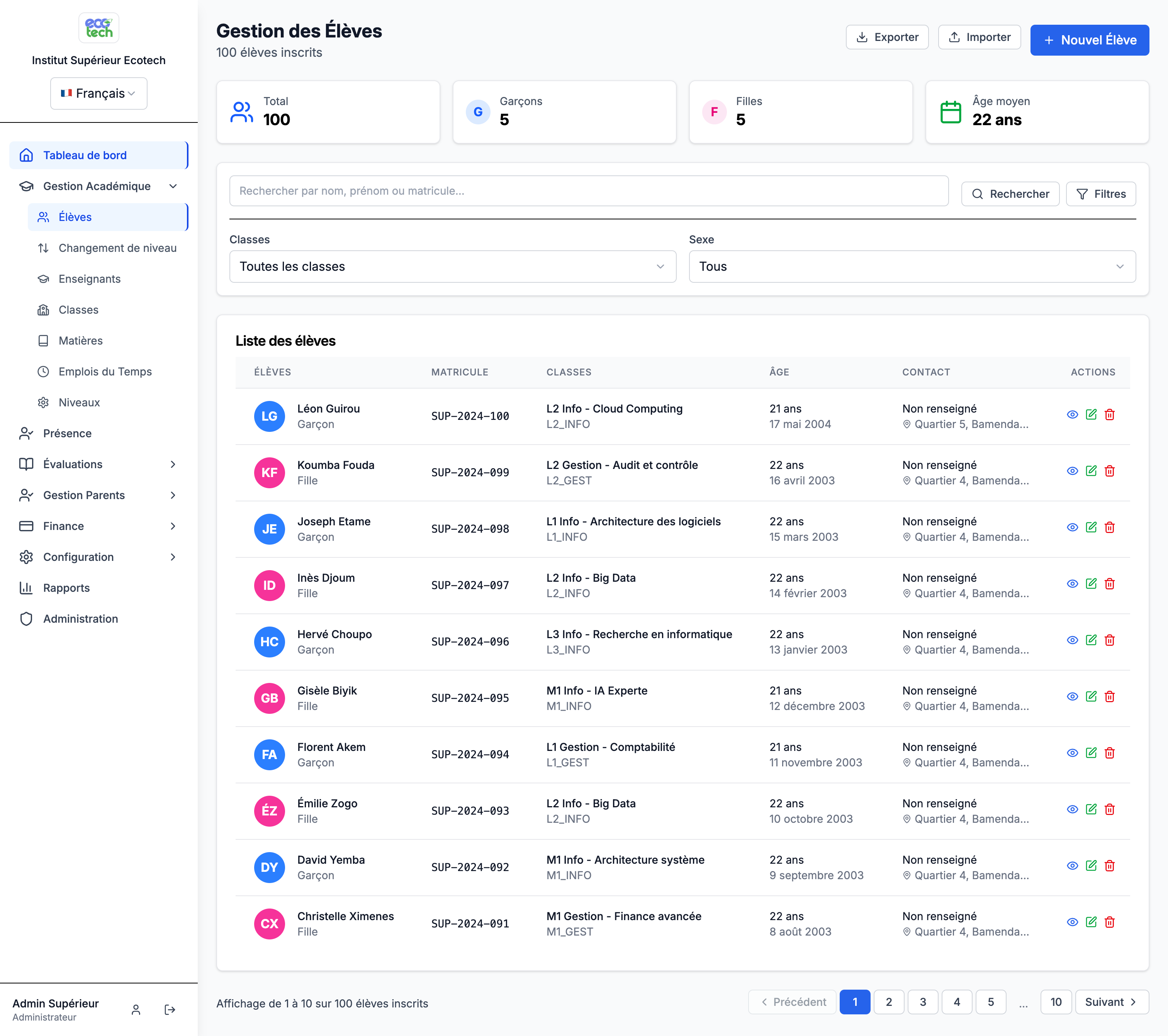Click the trash icon for Hervé Choupo
The image size is (1168, 1036).
coord(1109,640)
